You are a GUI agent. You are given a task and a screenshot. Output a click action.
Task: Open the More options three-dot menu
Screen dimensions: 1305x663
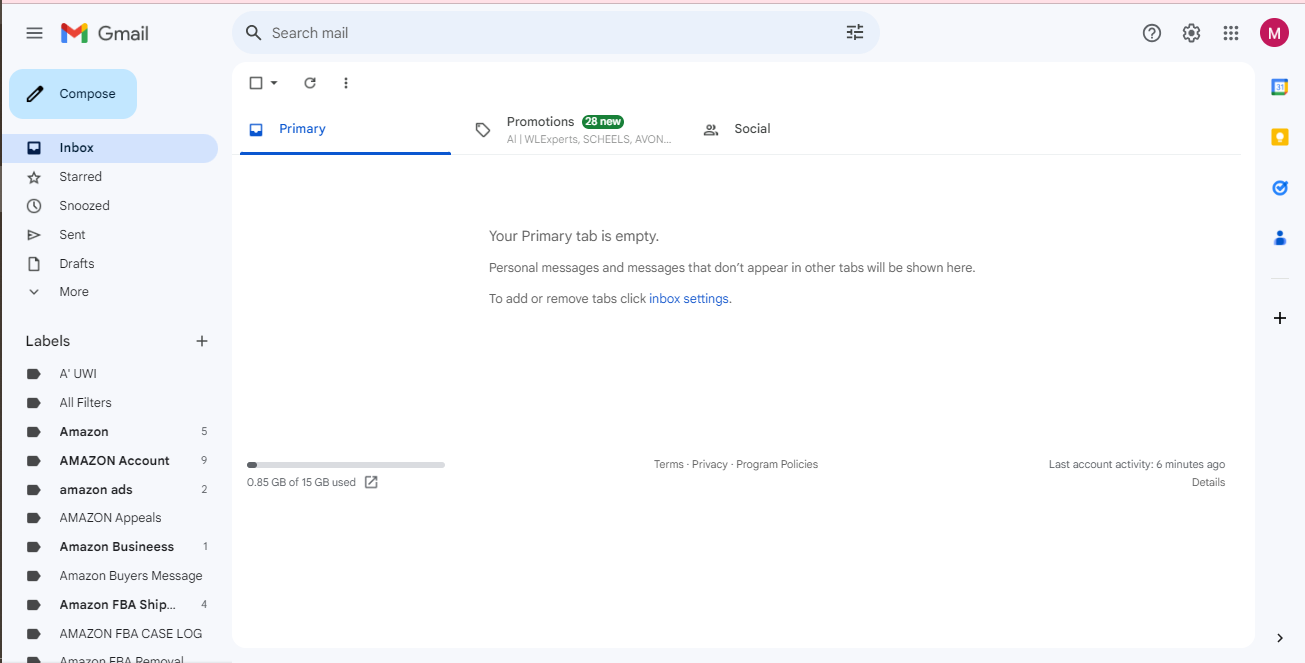click(346, 83)
